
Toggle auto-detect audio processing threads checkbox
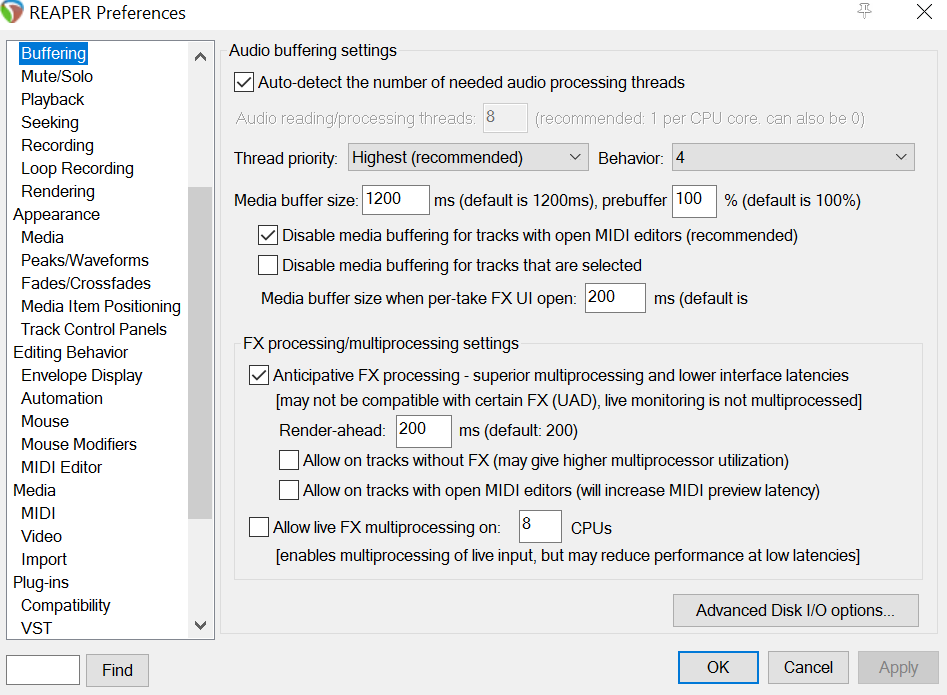click(243, 82)
